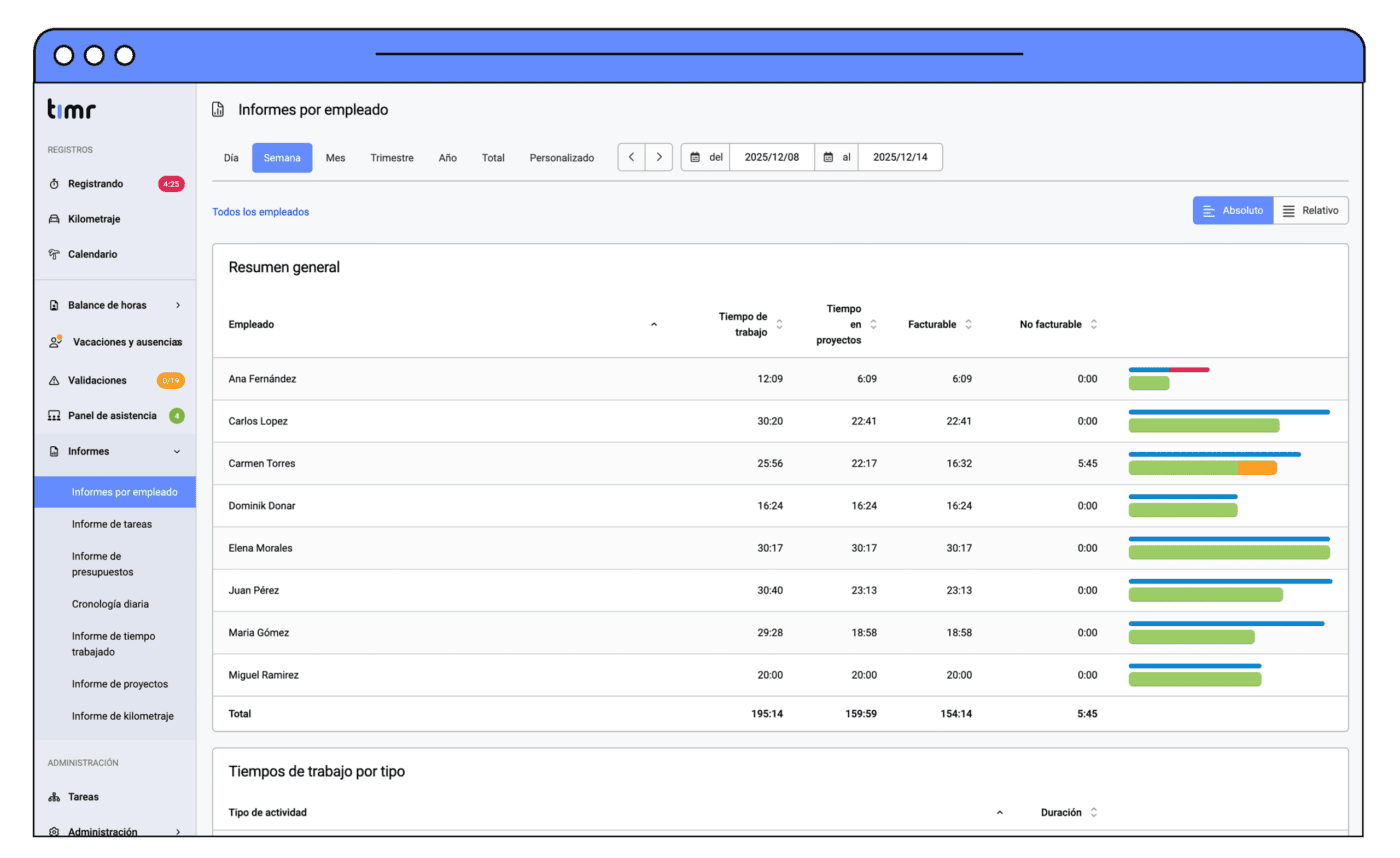This screenshot has width=1400, height=858.
Task: Switch to Absoluto view mode
Action: [x=1233, y=211]
